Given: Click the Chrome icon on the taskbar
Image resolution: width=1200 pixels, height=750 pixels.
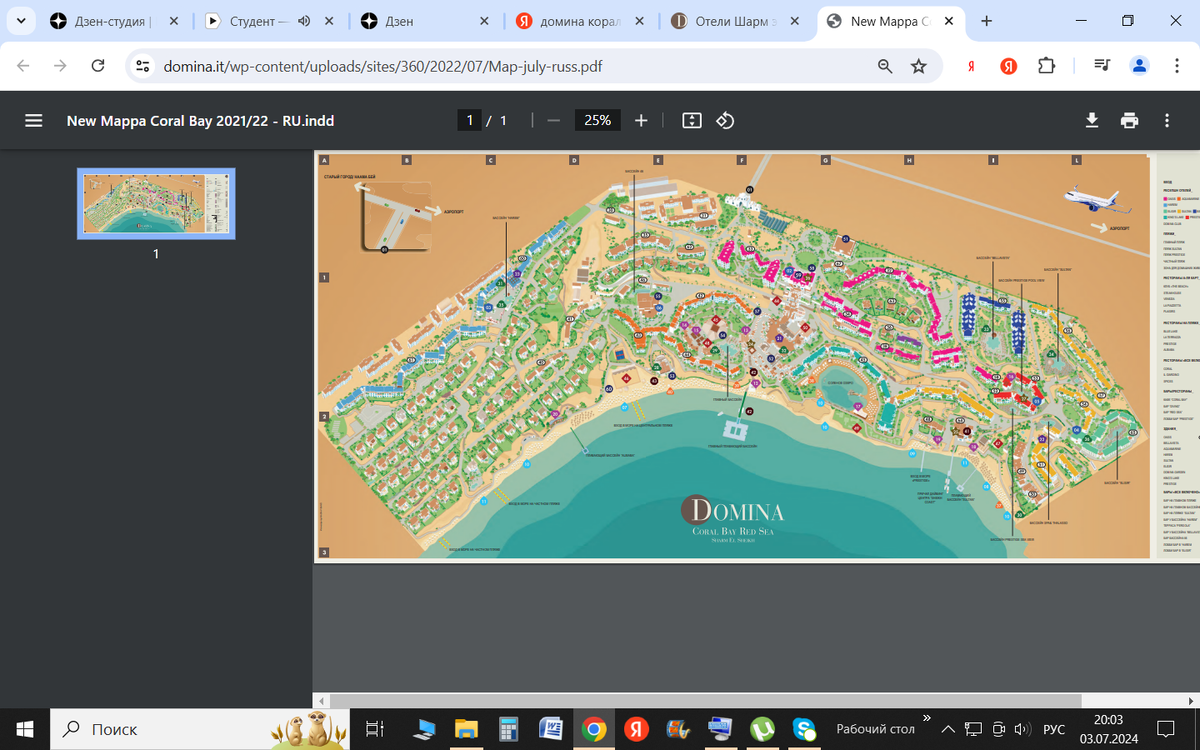Looking at the screenshot, I should tap(594, 729).
